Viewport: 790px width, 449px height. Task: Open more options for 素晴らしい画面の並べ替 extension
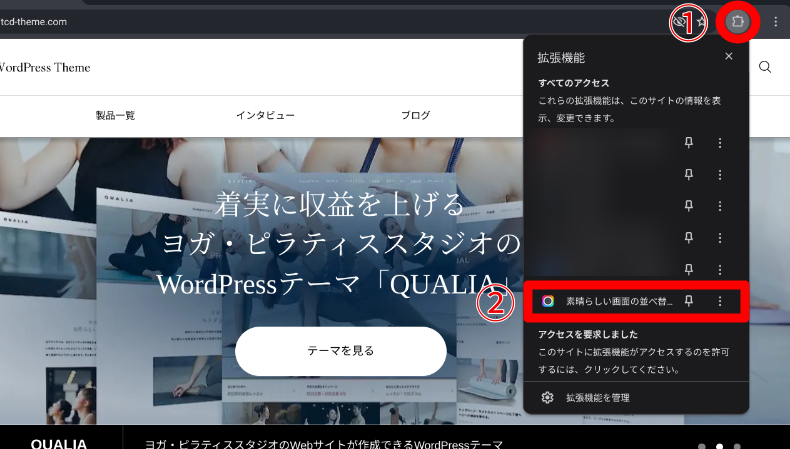[x=720, y=301]
